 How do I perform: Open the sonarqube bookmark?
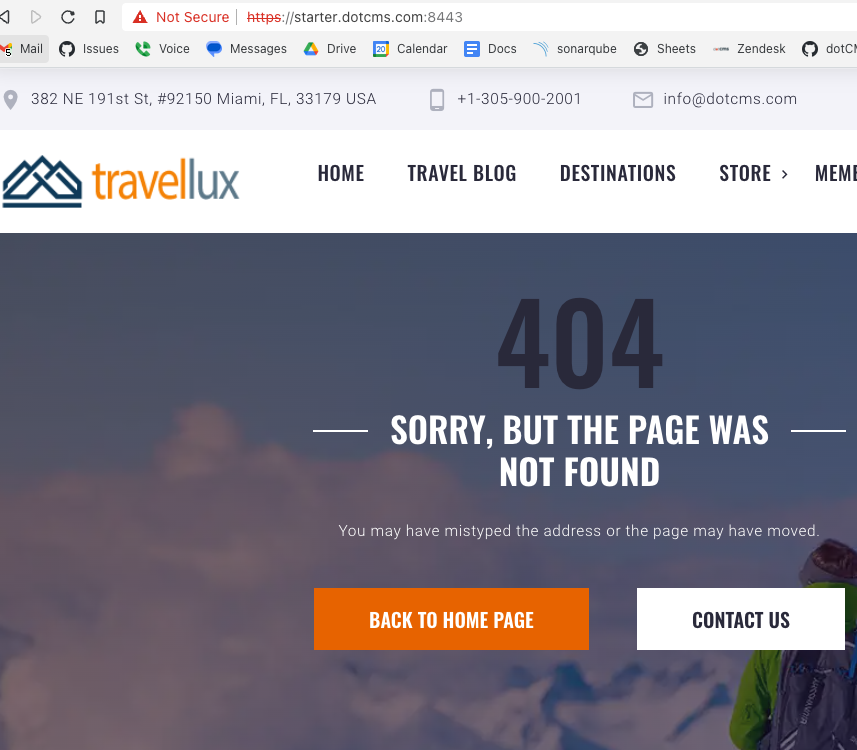575,49
